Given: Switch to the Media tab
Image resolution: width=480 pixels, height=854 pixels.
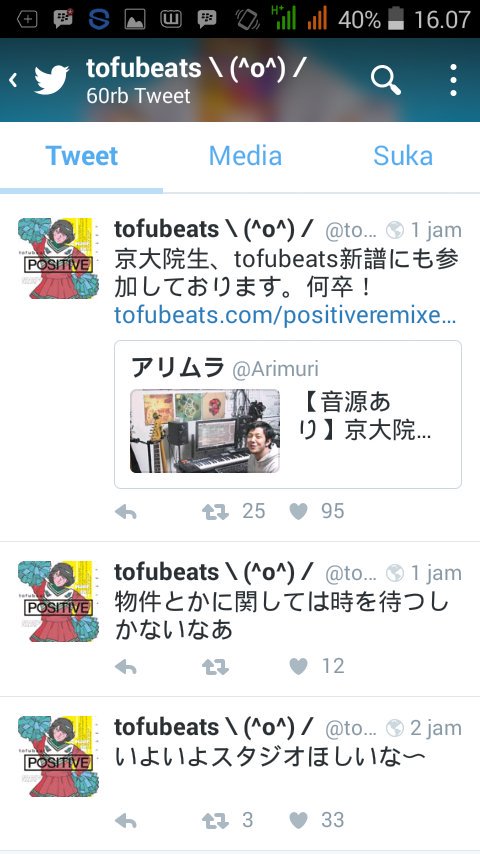Looking at the screenshot, I should click(x=245, y=156).
